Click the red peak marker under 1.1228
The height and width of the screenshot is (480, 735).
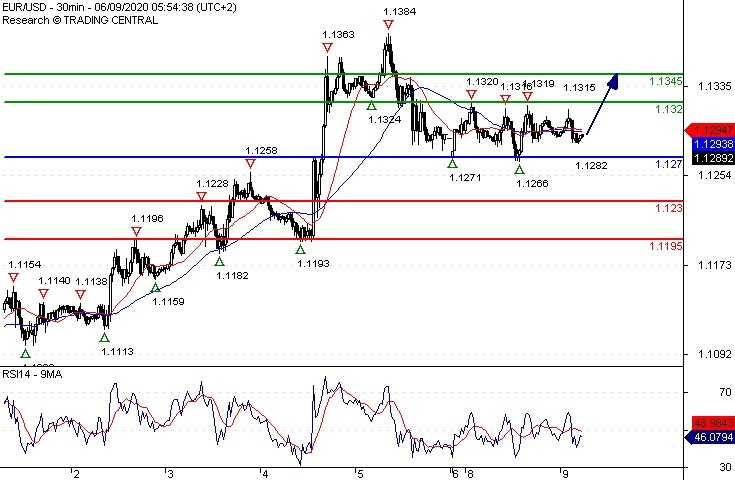(x=201, y=196)
